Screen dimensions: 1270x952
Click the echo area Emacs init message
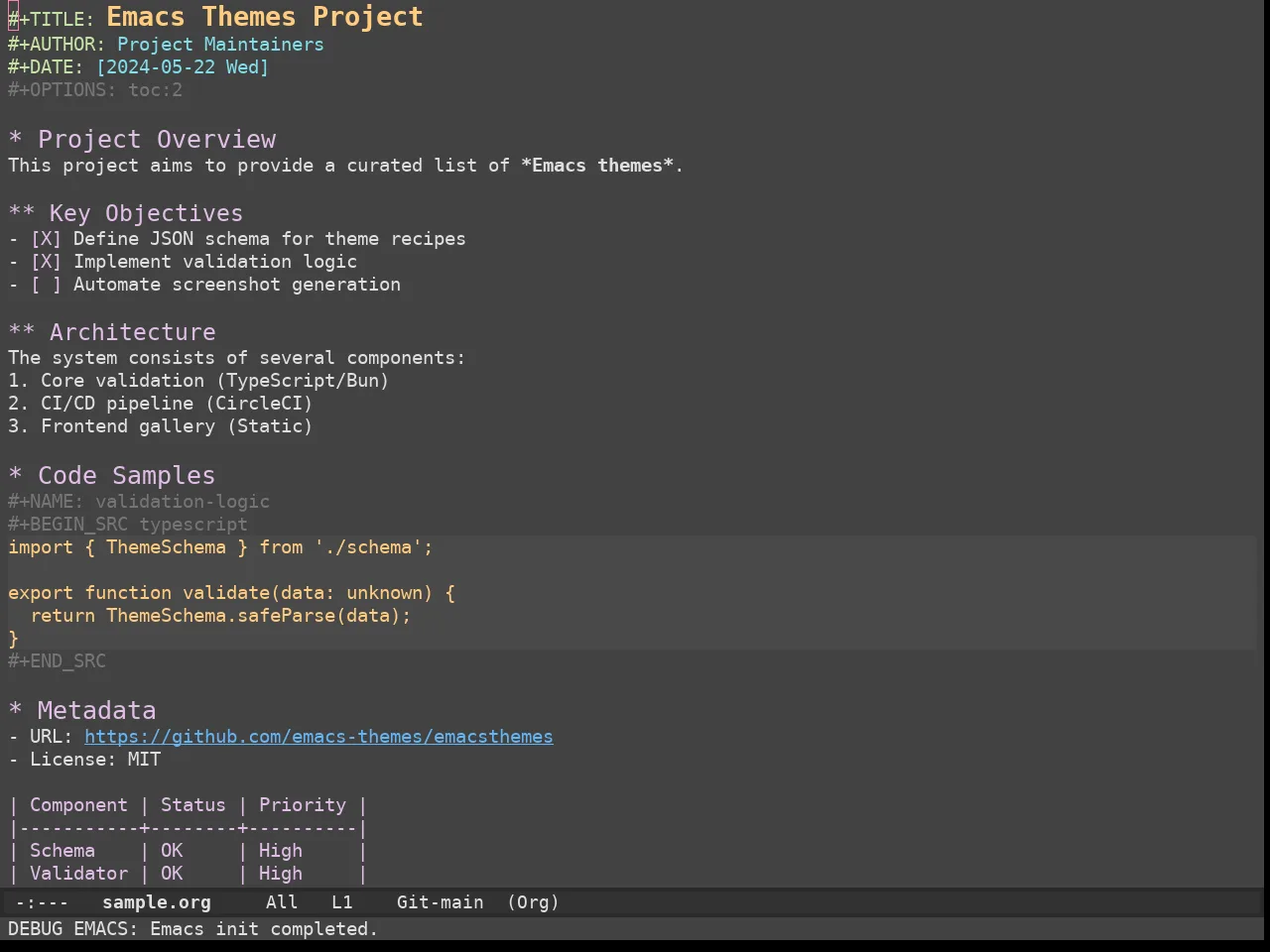[192, 929]
